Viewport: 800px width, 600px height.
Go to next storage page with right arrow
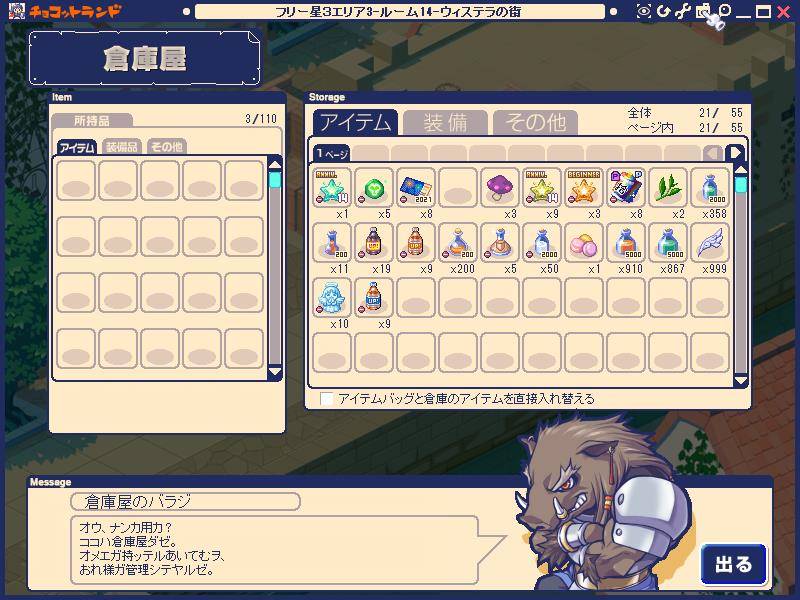[x=735, y=153]
